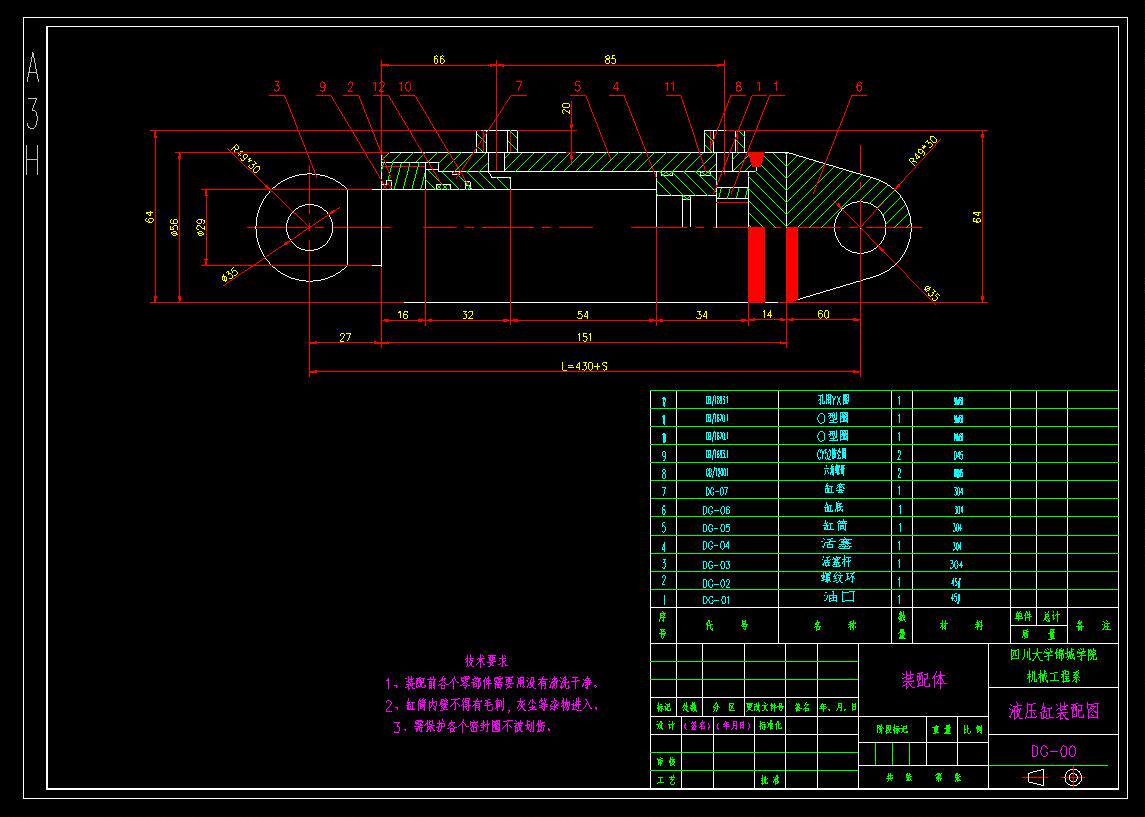1145x817 pixels.
Task: Click the 标准化 title block label
Action: point(770,726)
